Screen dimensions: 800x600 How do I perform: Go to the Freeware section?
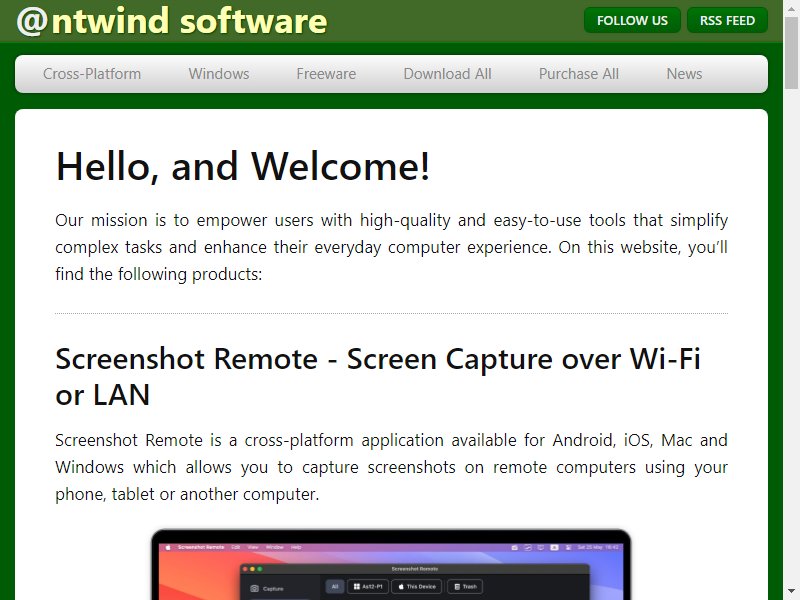[326, 74]
